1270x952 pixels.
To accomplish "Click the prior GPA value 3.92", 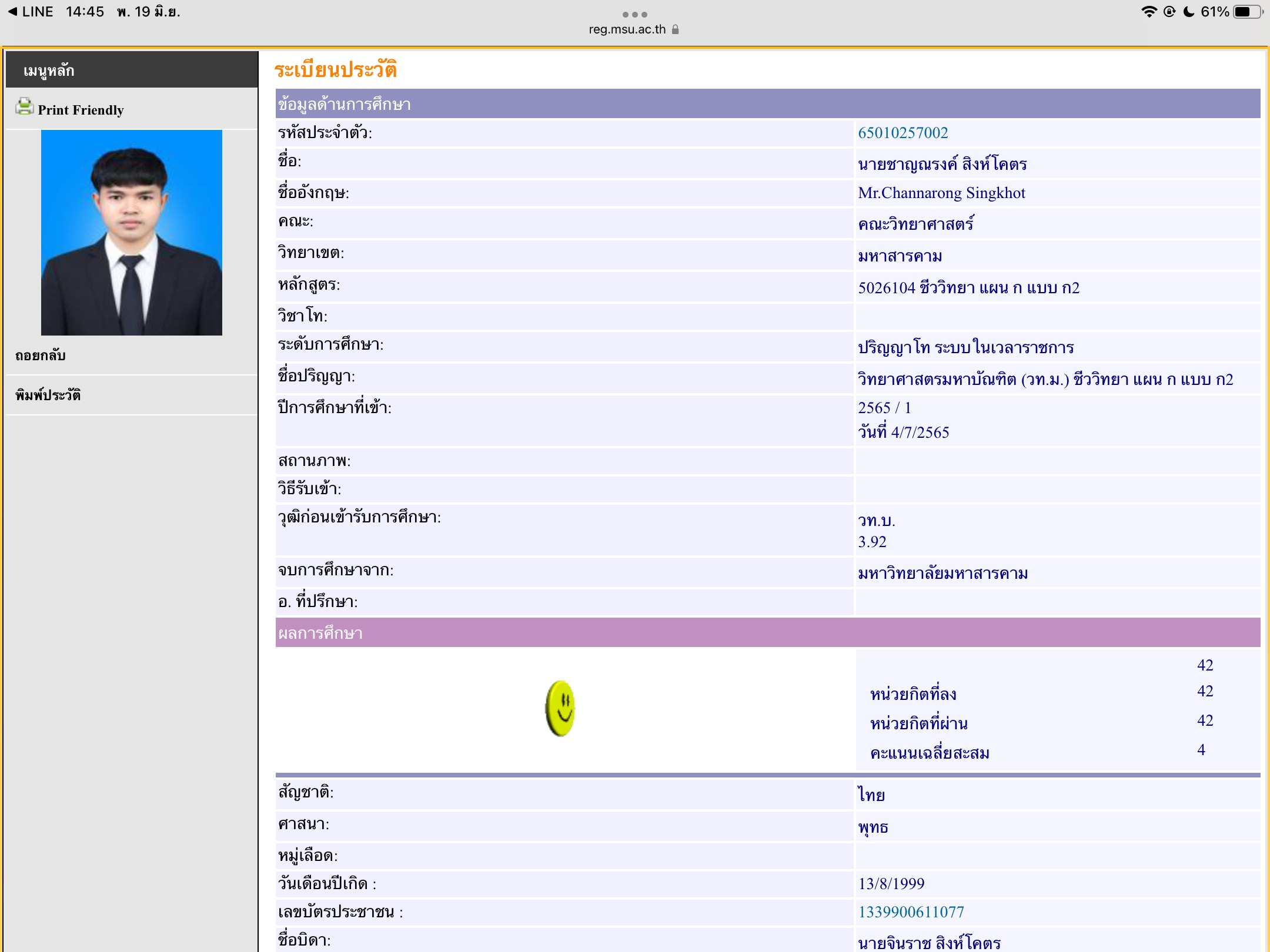I will click(872, 542).
